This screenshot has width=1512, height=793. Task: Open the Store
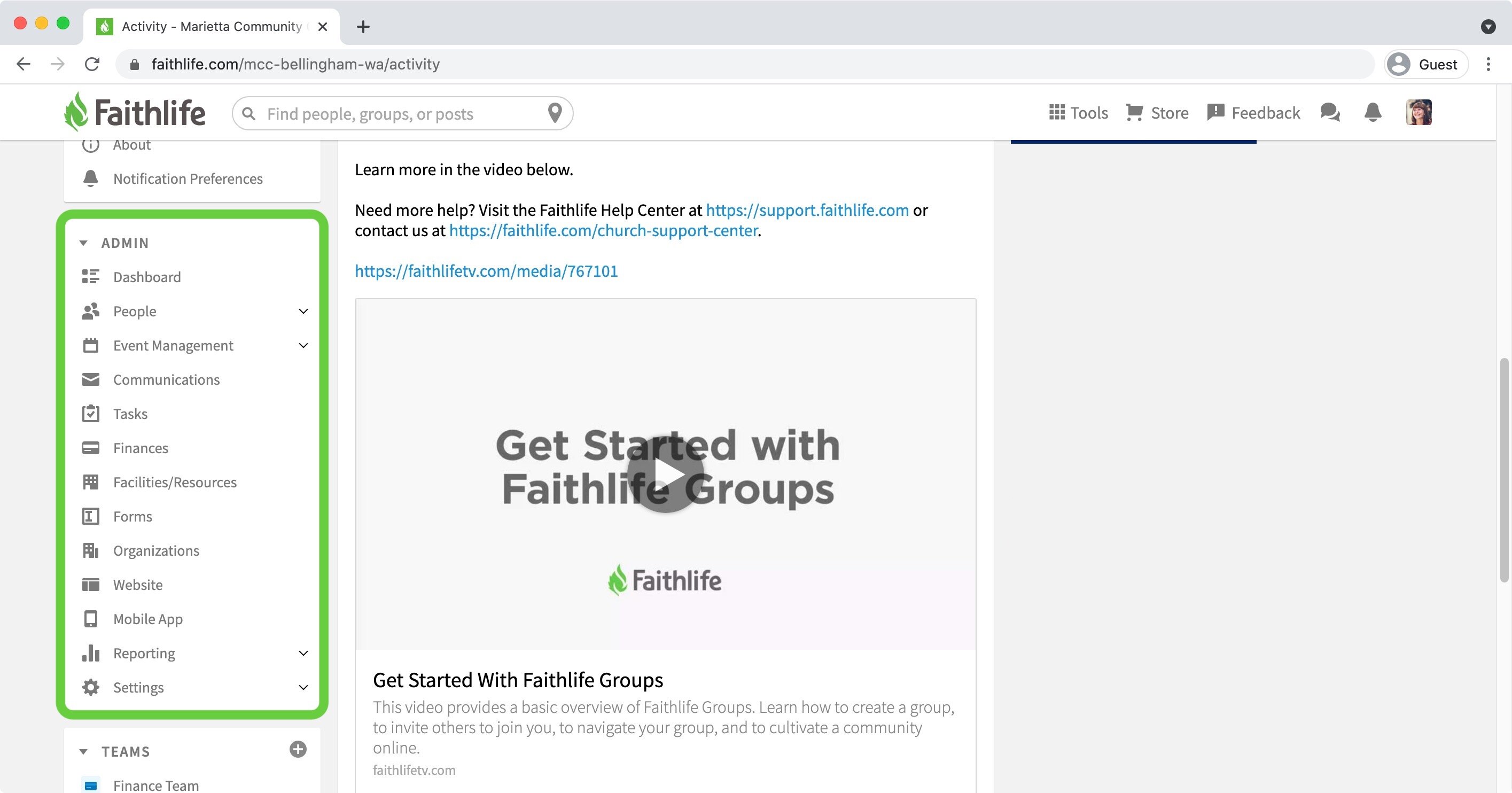[1157, 112]
